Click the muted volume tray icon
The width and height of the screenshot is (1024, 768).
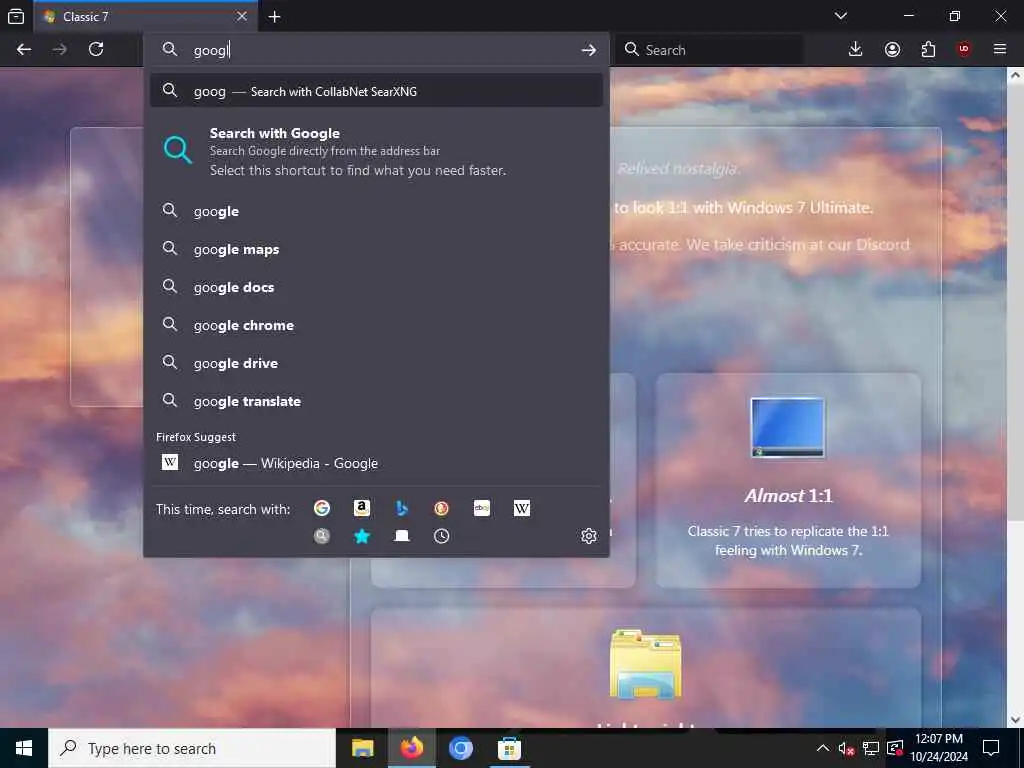(x=846, y=748)
